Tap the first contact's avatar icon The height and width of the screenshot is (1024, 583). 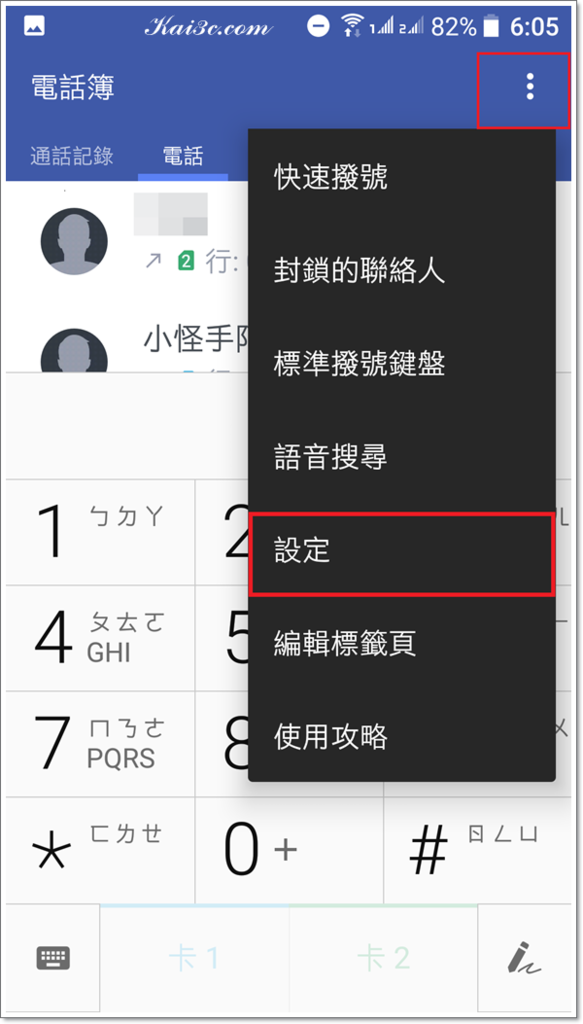[74, 241]
